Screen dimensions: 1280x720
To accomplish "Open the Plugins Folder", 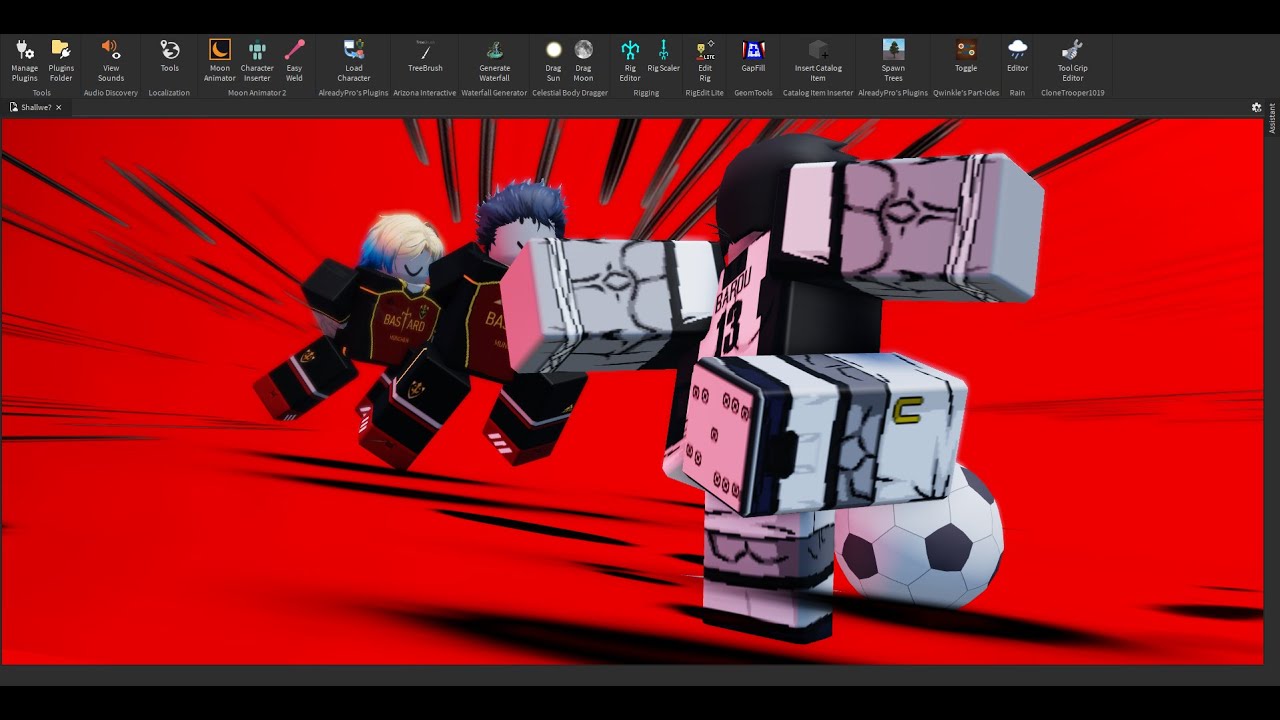I will tap(61, 61).
